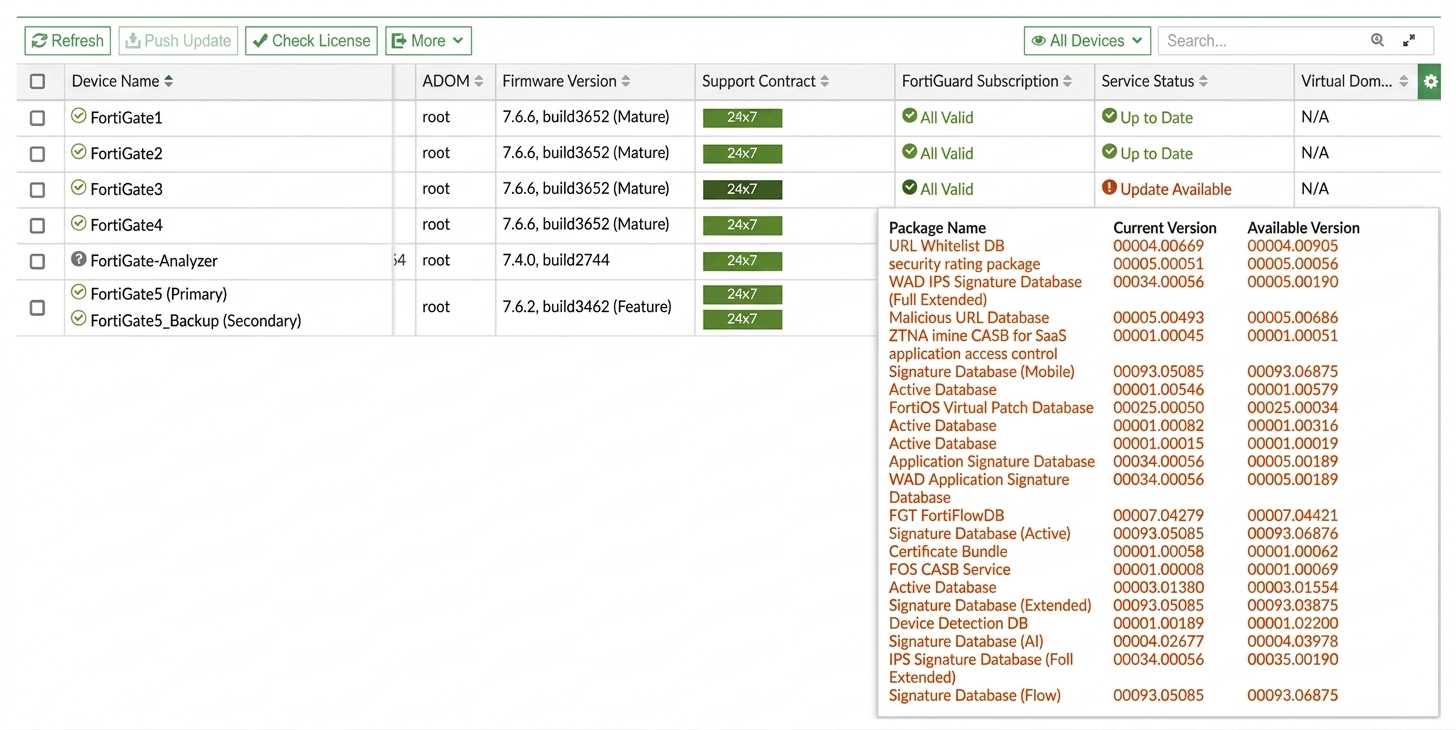Click FortiGate-Analyzer 24x7 contract bar
This screenshot has height=730, width=1456.
coord(742,261)
